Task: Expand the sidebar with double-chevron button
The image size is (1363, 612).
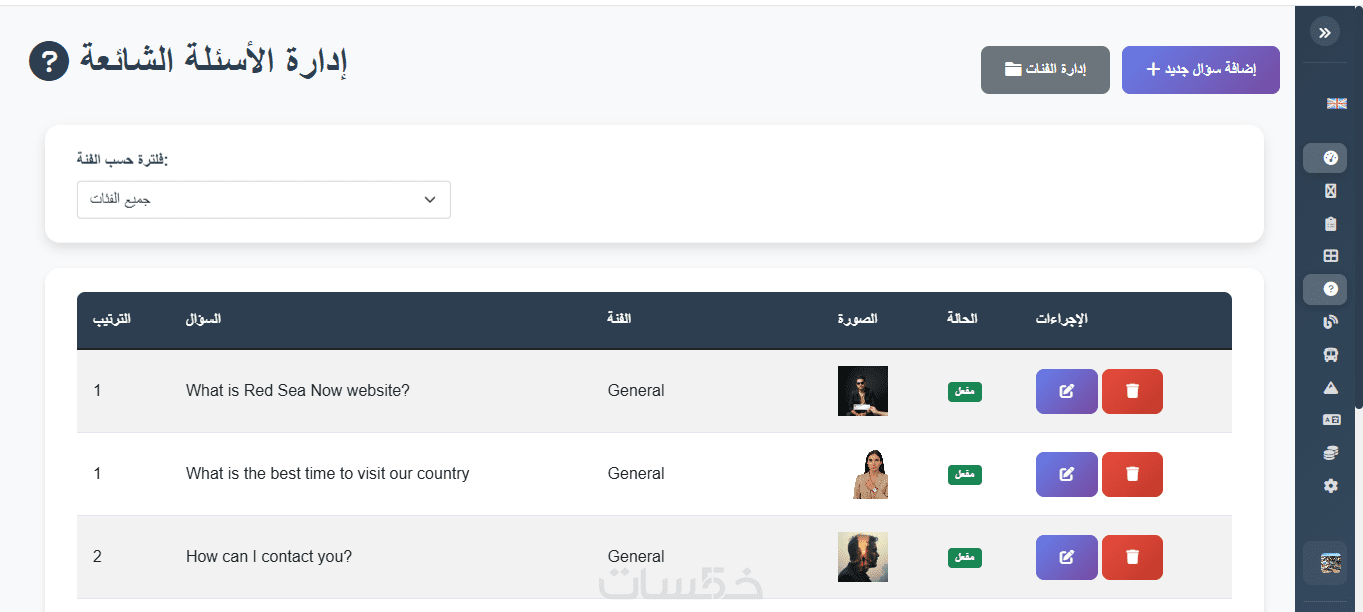Action: 1325,32
